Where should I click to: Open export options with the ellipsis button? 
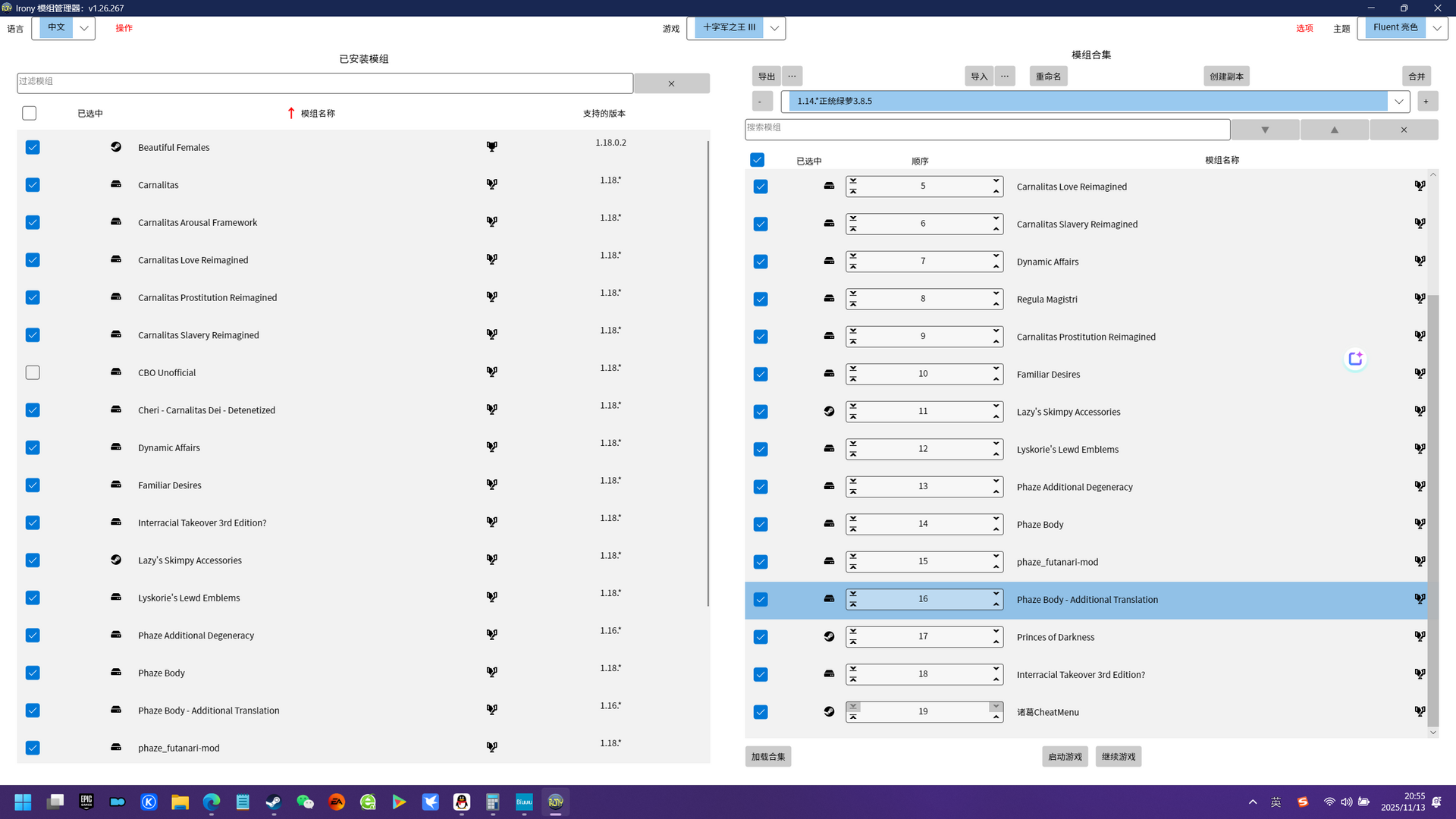point(792,76)
